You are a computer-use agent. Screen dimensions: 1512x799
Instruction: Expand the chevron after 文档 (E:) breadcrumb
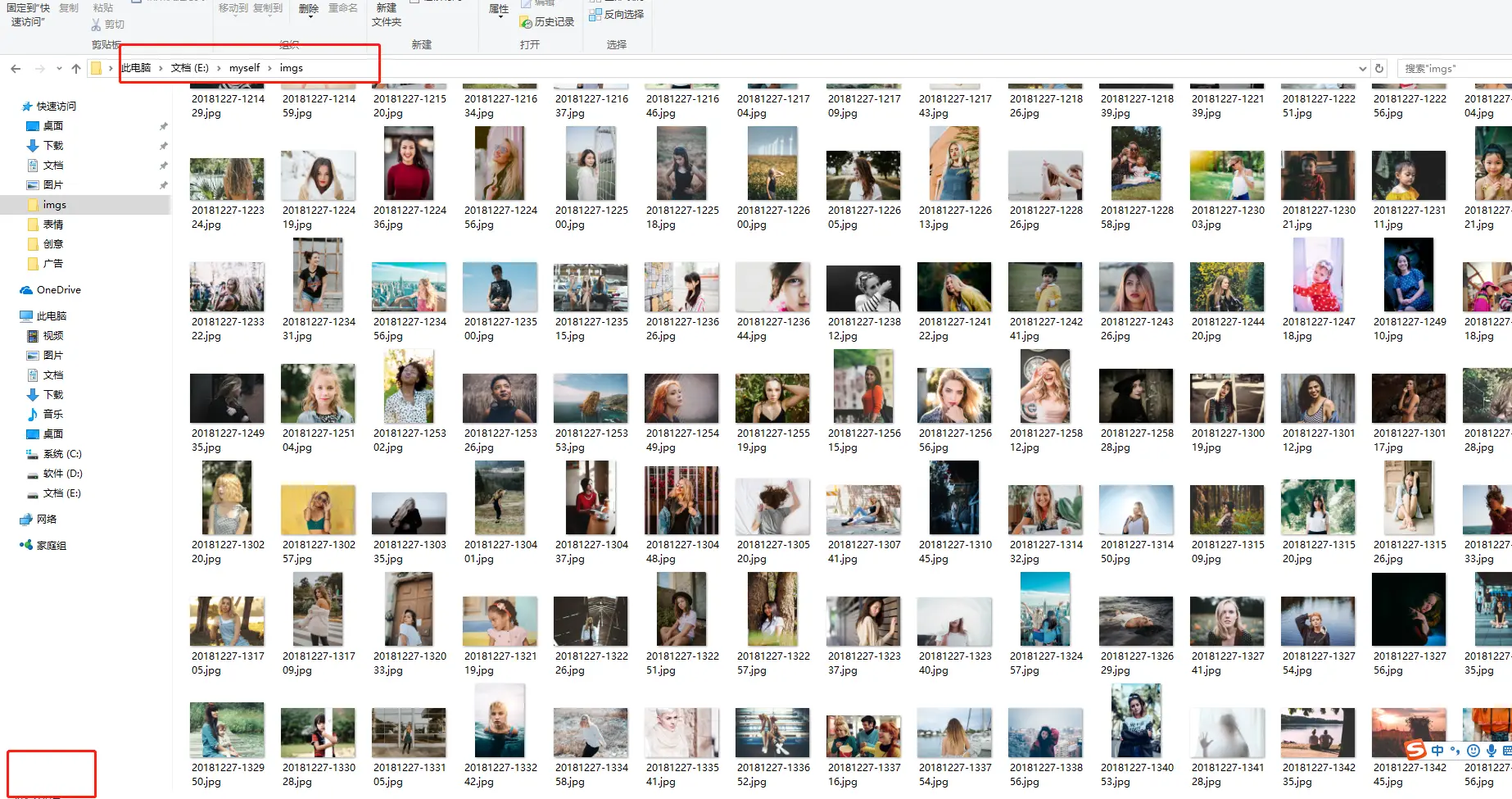pos(219,68)
